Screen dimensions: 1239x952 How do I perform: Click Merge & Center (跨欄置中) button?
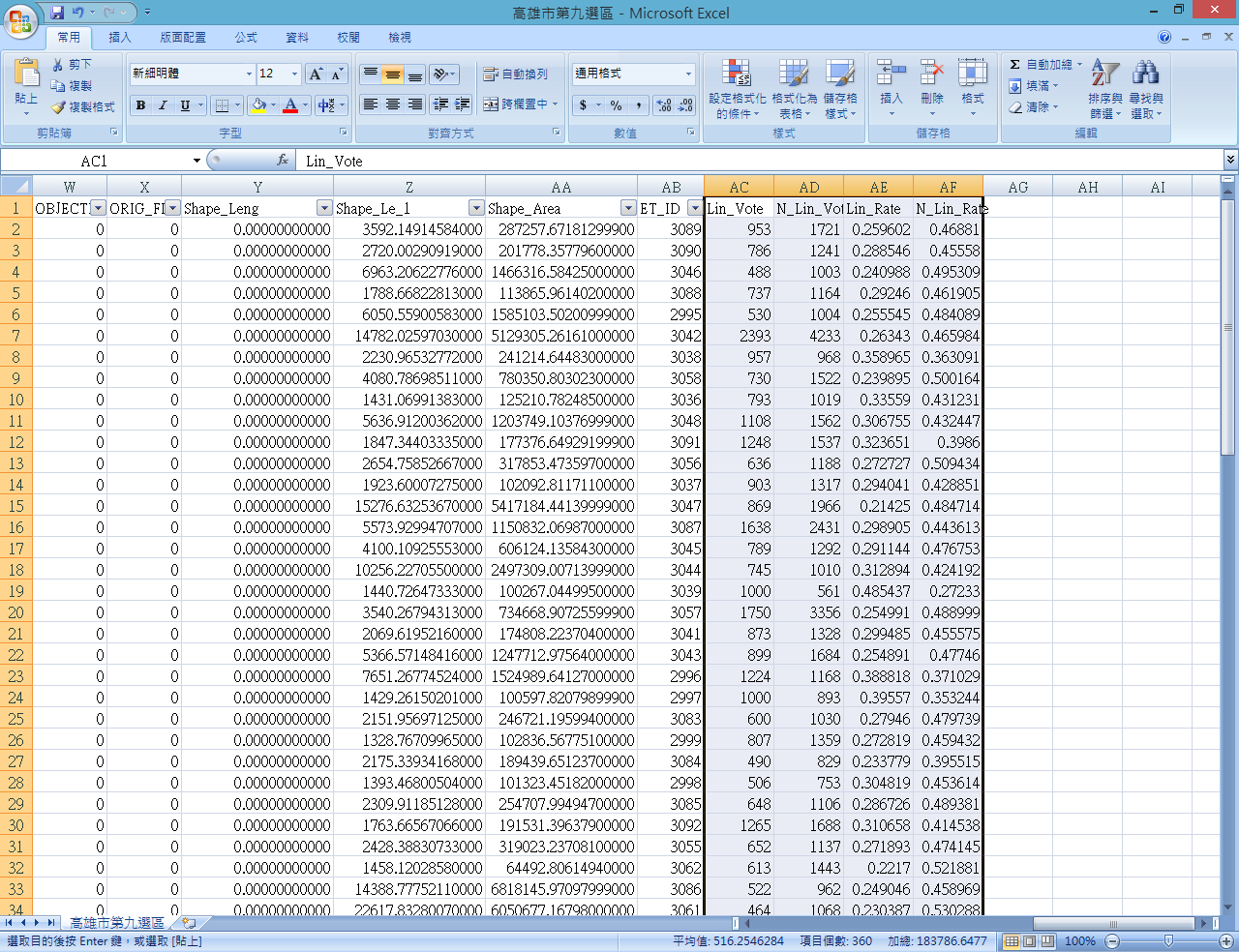click(x=516, y=104)
